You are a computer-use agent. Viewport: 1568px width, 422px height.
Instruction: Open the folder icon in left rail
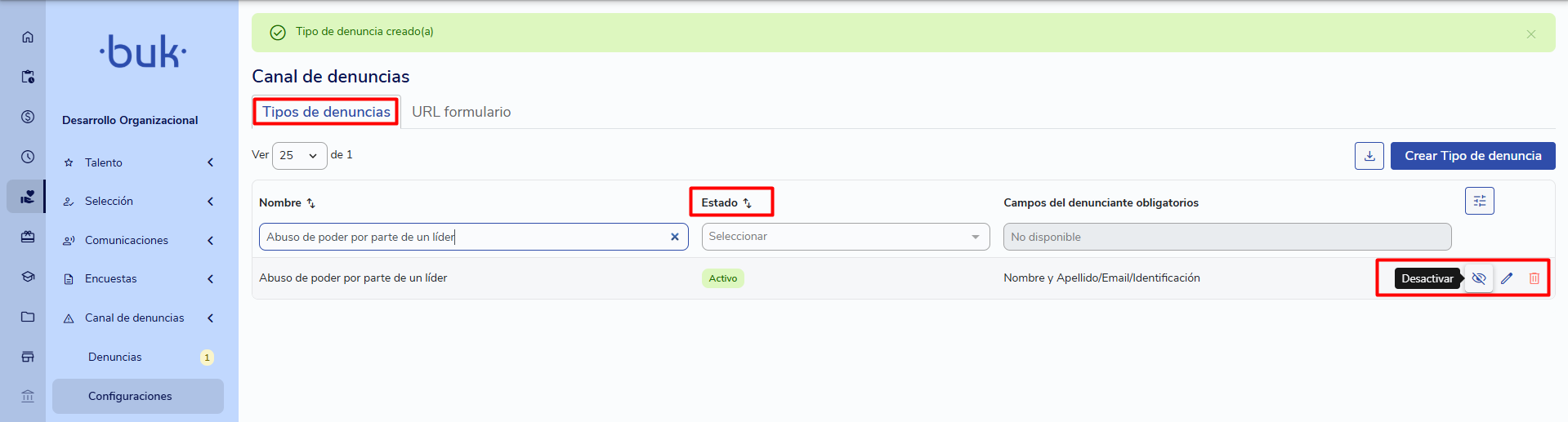(x=28, y=317)
